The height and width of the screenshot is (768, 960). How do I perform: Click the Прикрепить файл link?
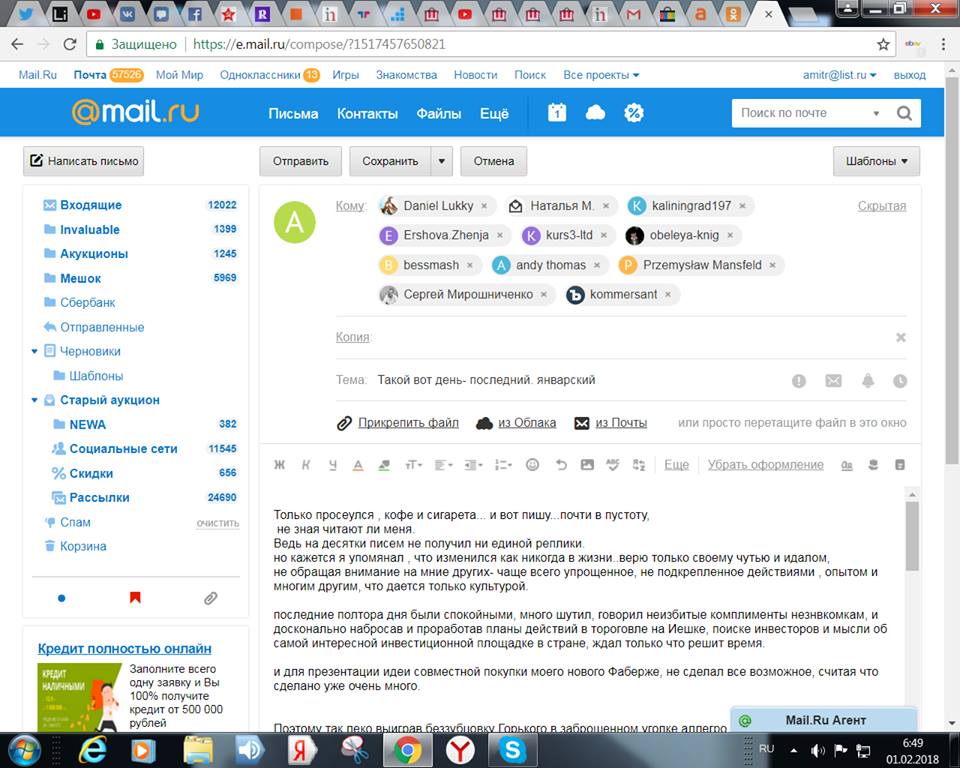408,423
